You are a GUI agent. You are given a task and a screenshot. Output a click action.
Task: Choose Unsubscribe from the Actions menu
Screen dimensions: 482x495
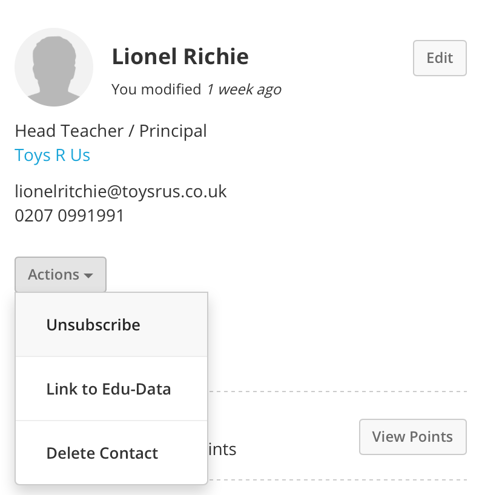111,325
